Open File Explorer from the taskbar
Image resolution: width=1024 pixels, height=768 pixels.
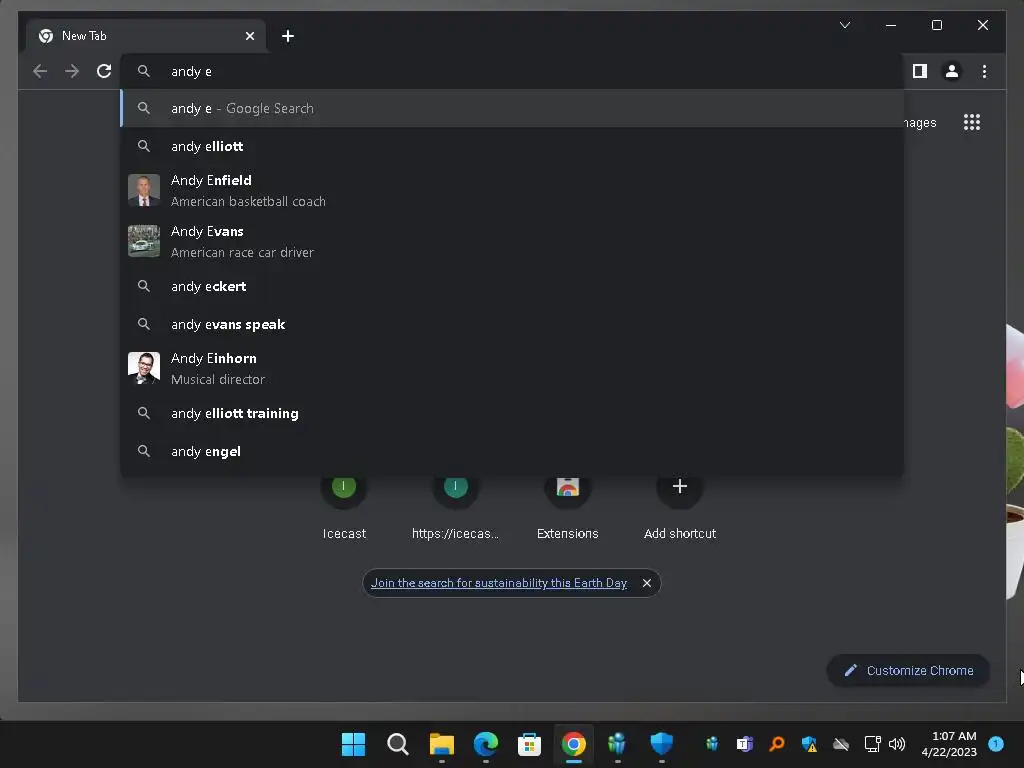[x=441, y=744]
